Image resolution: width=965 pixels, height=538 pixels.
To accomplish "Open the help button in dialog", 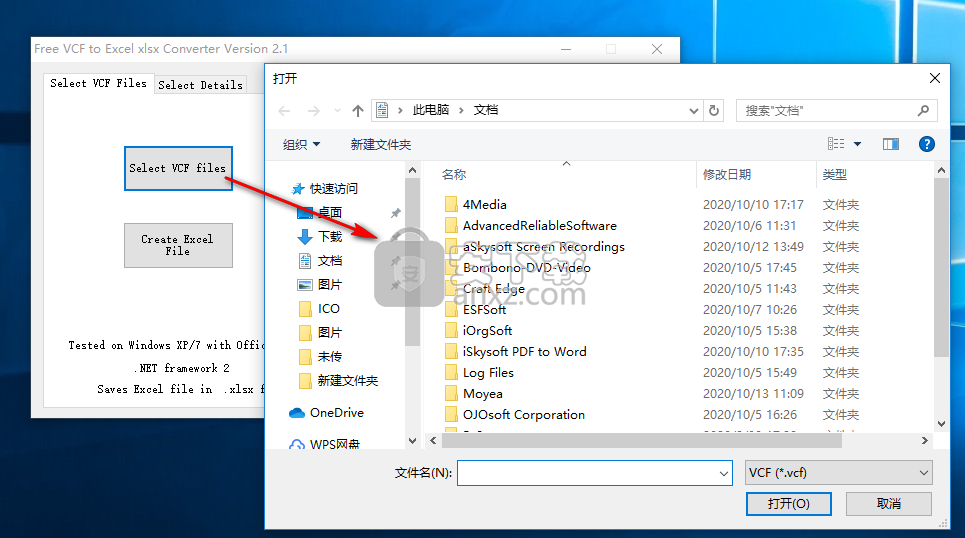I will [x=926, y=144].
